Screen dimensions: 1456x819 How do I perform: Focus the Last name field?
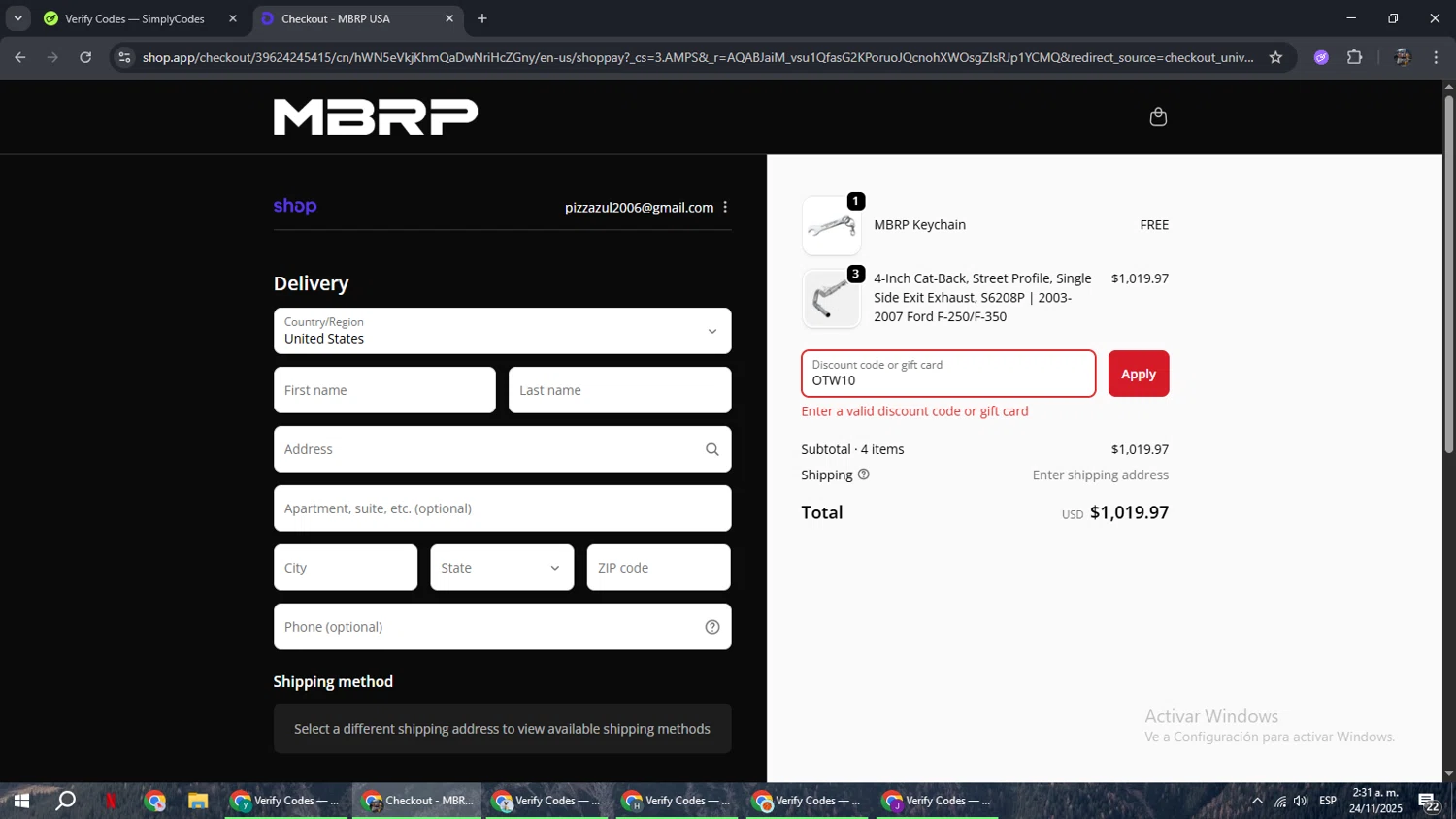click(619, 390)
